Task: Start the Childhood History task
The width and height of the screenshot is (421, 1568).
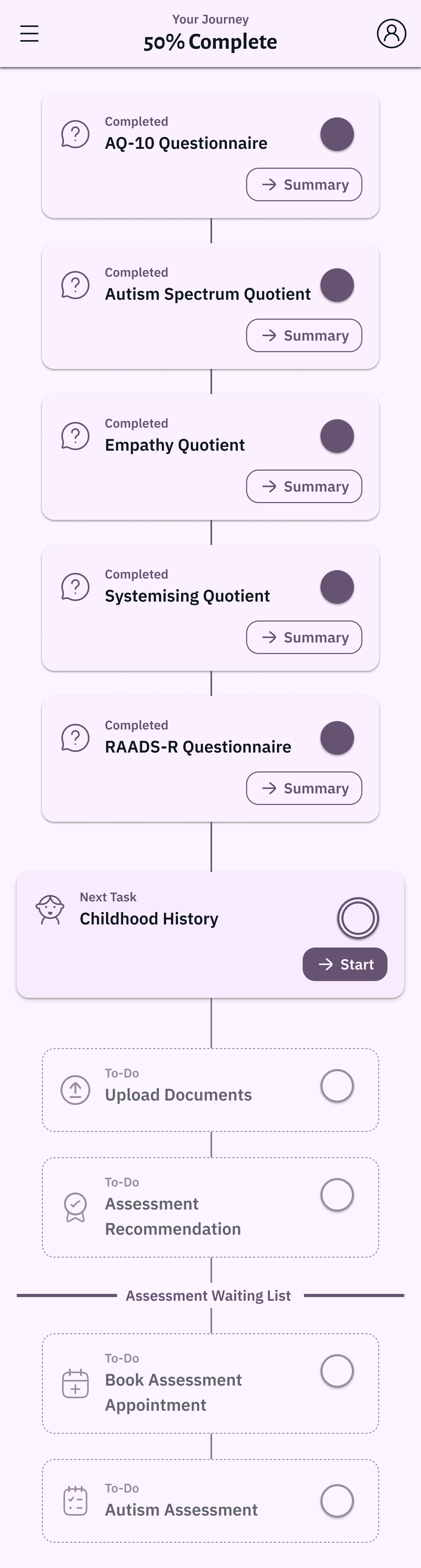Action: click(345, 964)
